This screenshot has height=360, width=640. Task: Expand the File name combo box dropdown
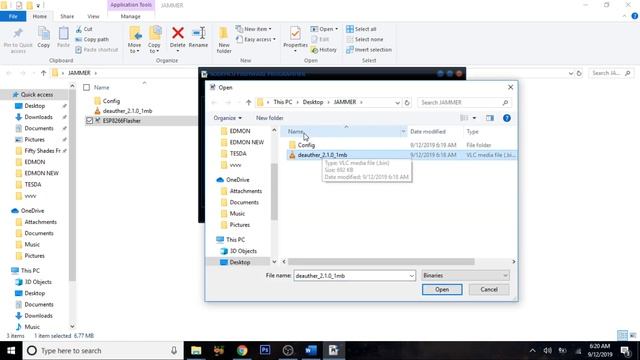411,276
